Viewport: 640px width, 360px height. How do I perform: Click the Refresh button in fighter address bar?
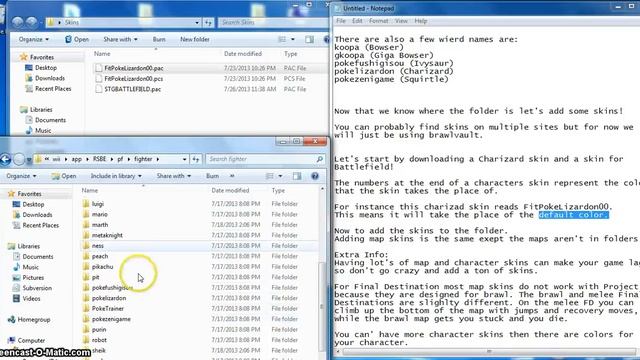tap(196, 159)
